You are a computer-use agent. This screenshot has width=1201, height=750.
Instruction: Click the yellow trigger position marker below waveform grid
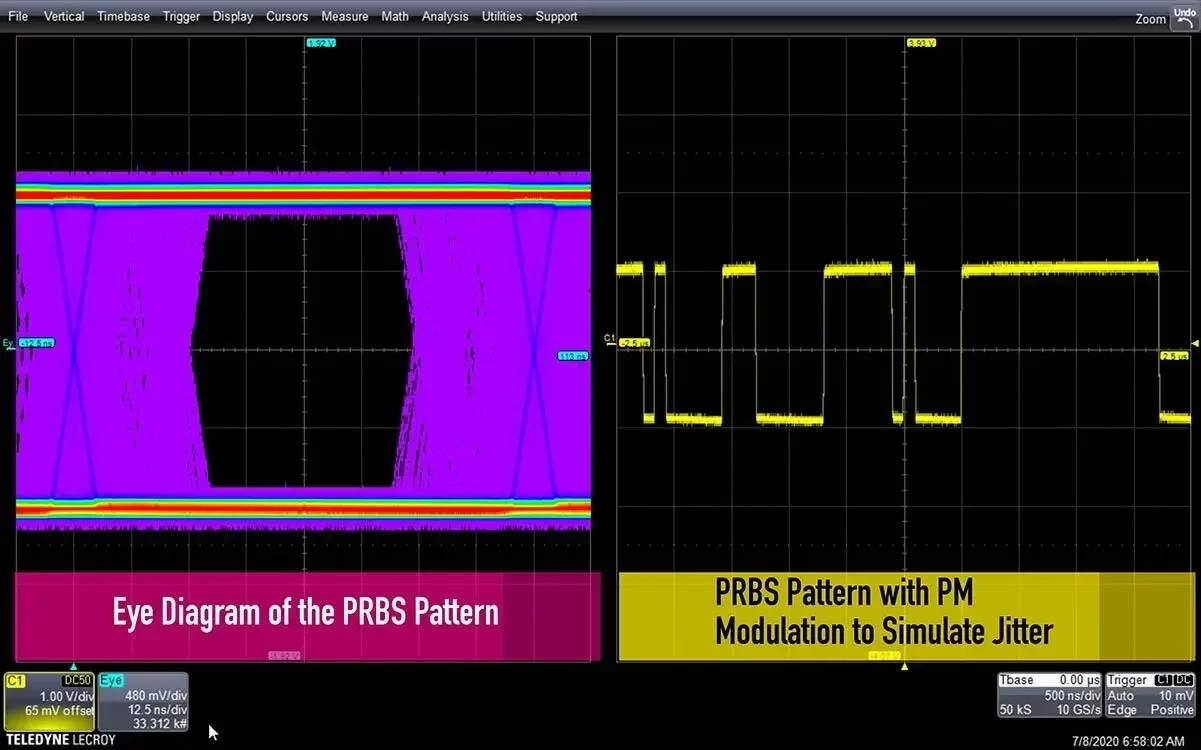tap(905, 666)
